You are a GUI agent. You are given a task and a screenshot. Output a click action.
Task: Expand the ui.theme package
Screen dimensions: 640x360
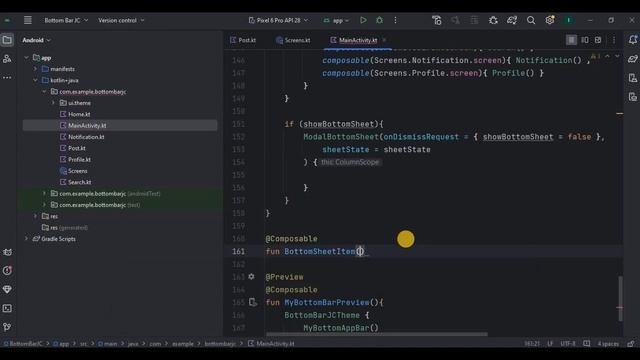tap(53, 103)
